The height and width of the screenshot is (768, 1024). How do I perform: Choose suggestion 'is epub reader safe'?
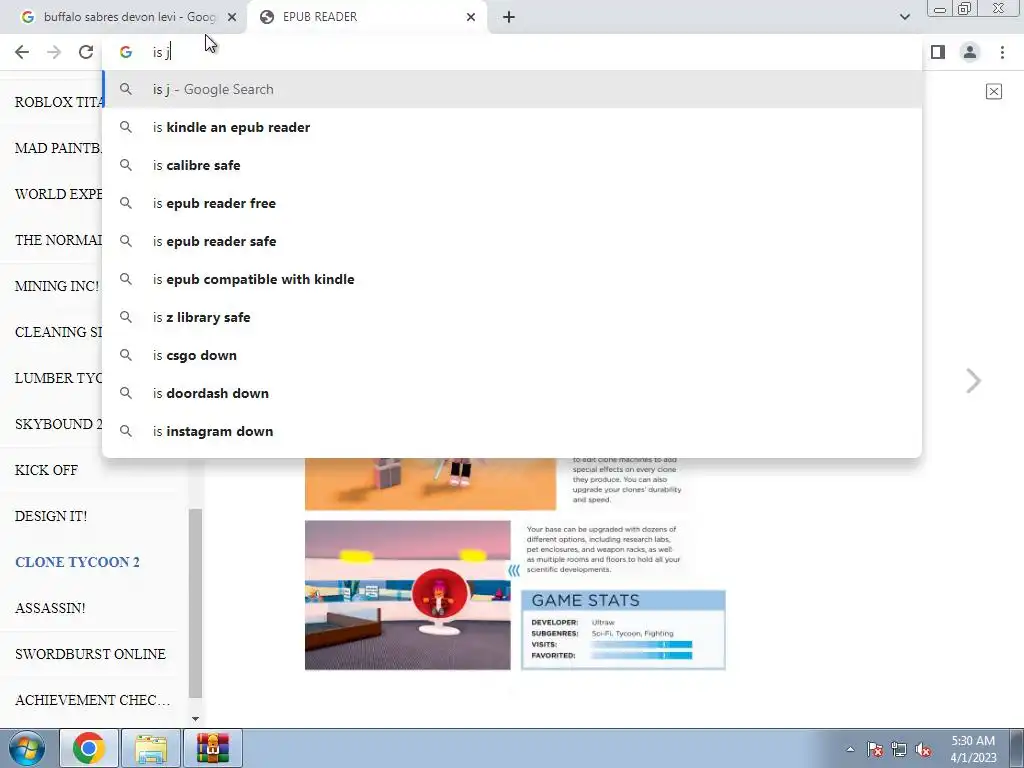point(512,241)
